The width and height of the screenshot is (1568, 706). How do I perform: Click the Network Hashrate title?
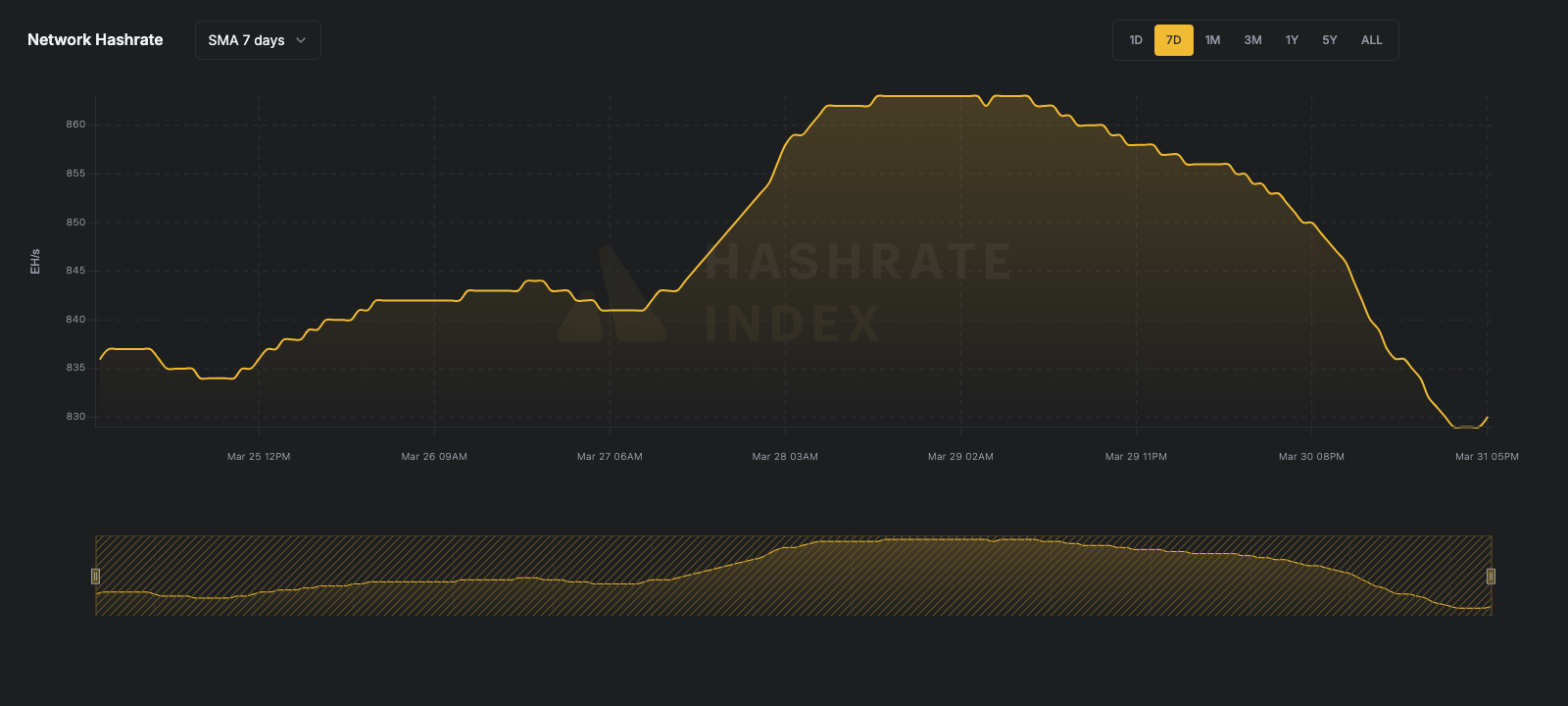pyautogui.click(x=95, y=40)
